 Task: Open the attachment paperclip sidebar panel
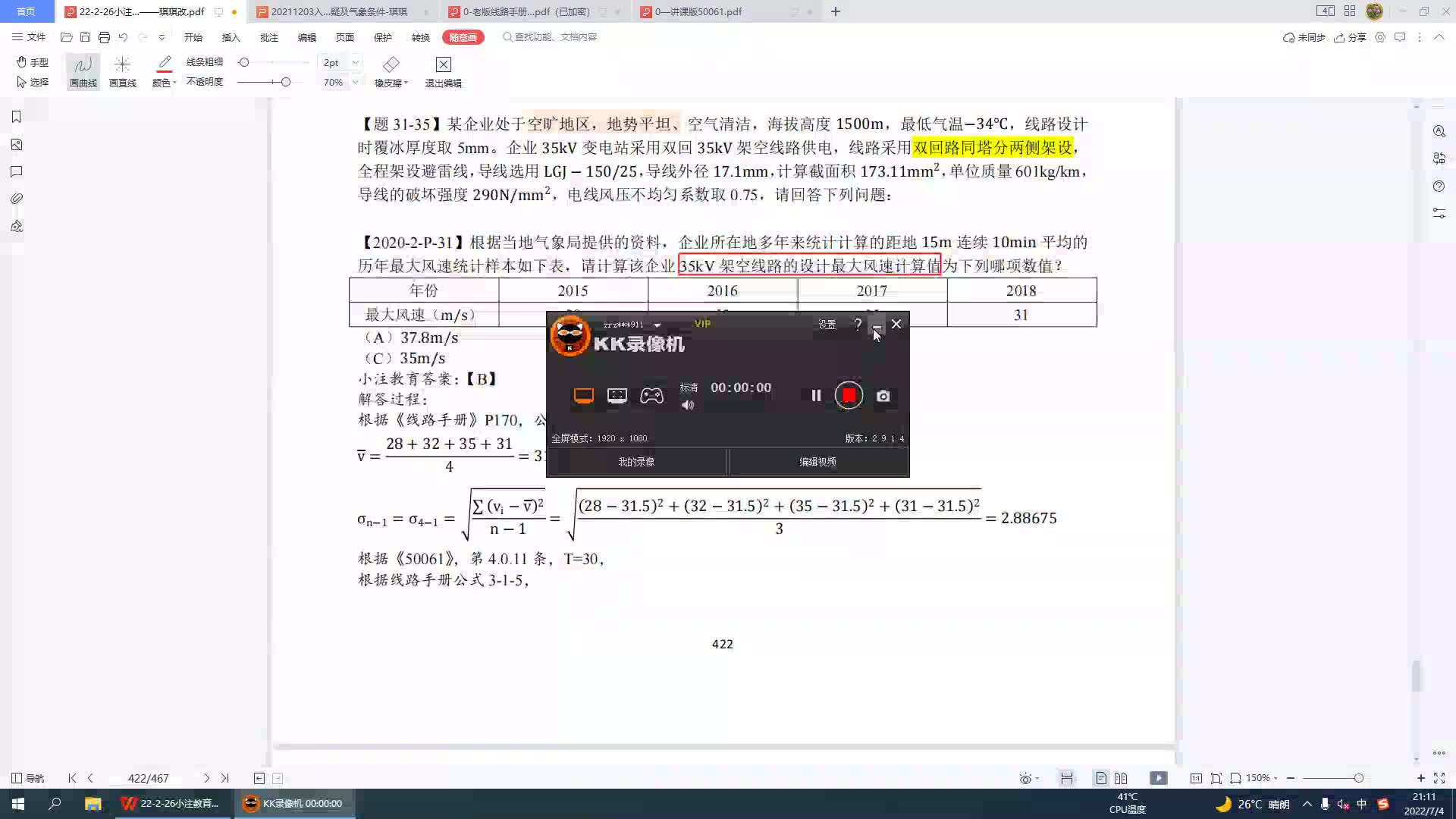[x=16, y=199]
